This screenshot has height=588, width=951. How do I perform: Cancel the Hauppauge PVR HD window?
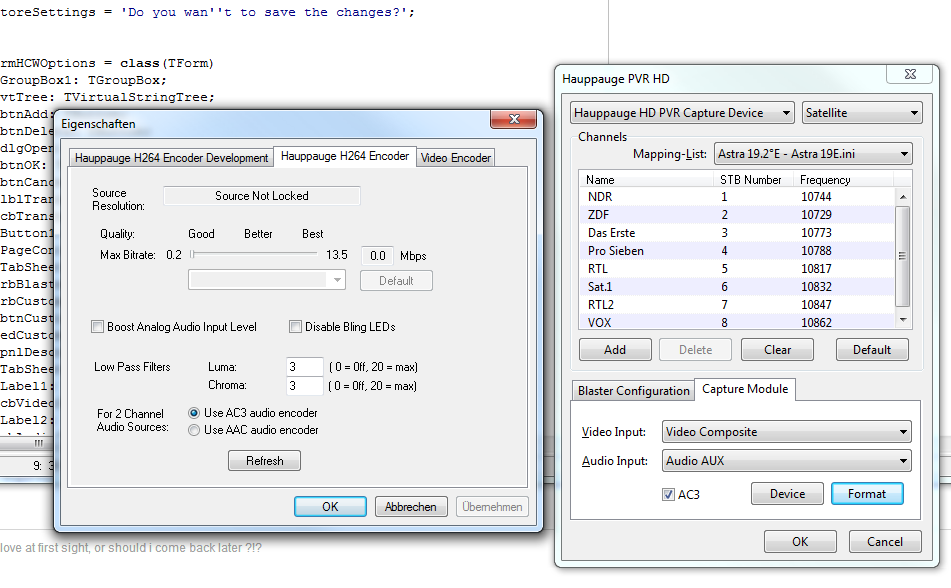click(x=885, y=541)
